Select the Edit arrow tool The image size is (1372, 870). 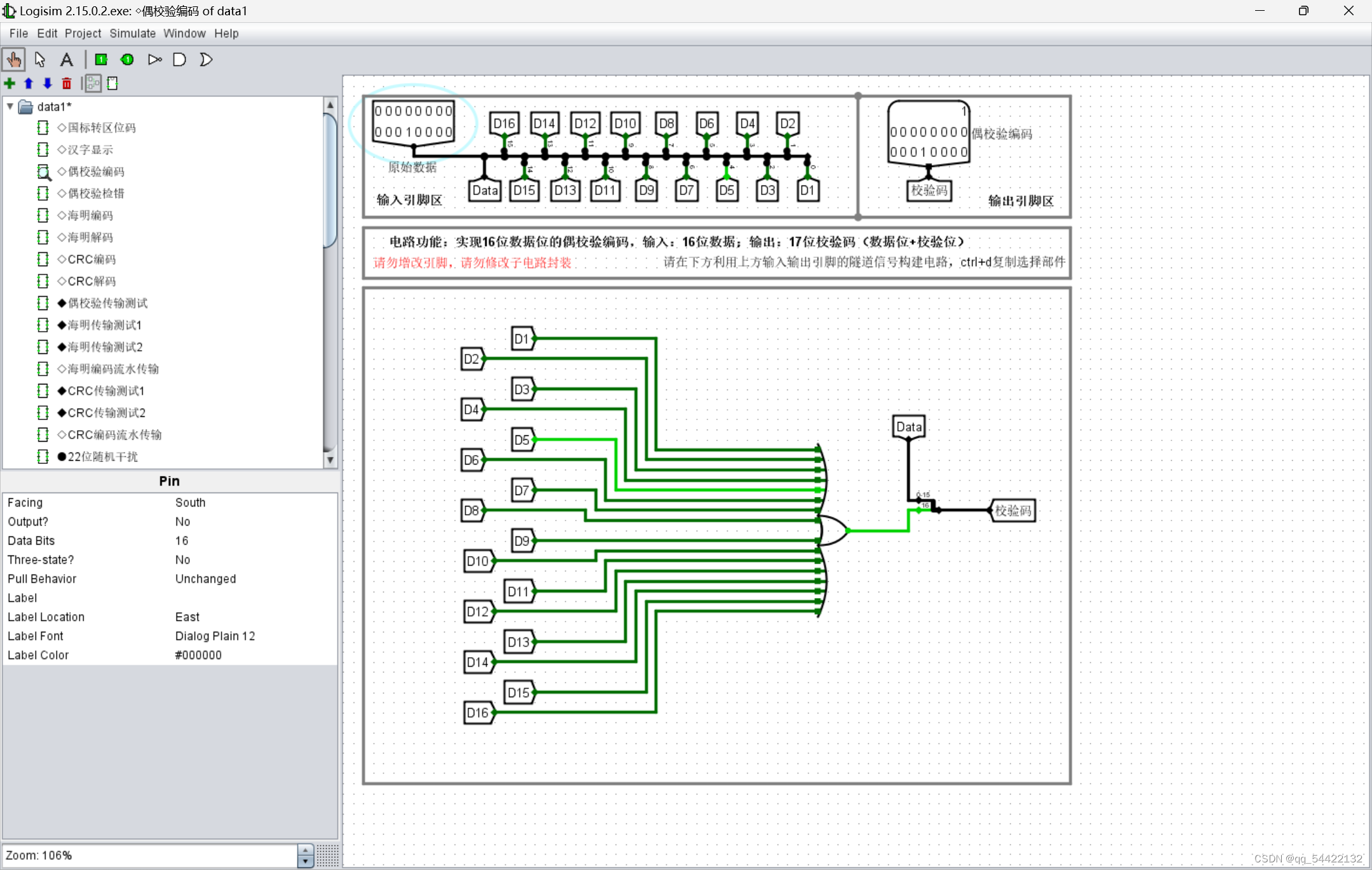click(x=40, y=60)
